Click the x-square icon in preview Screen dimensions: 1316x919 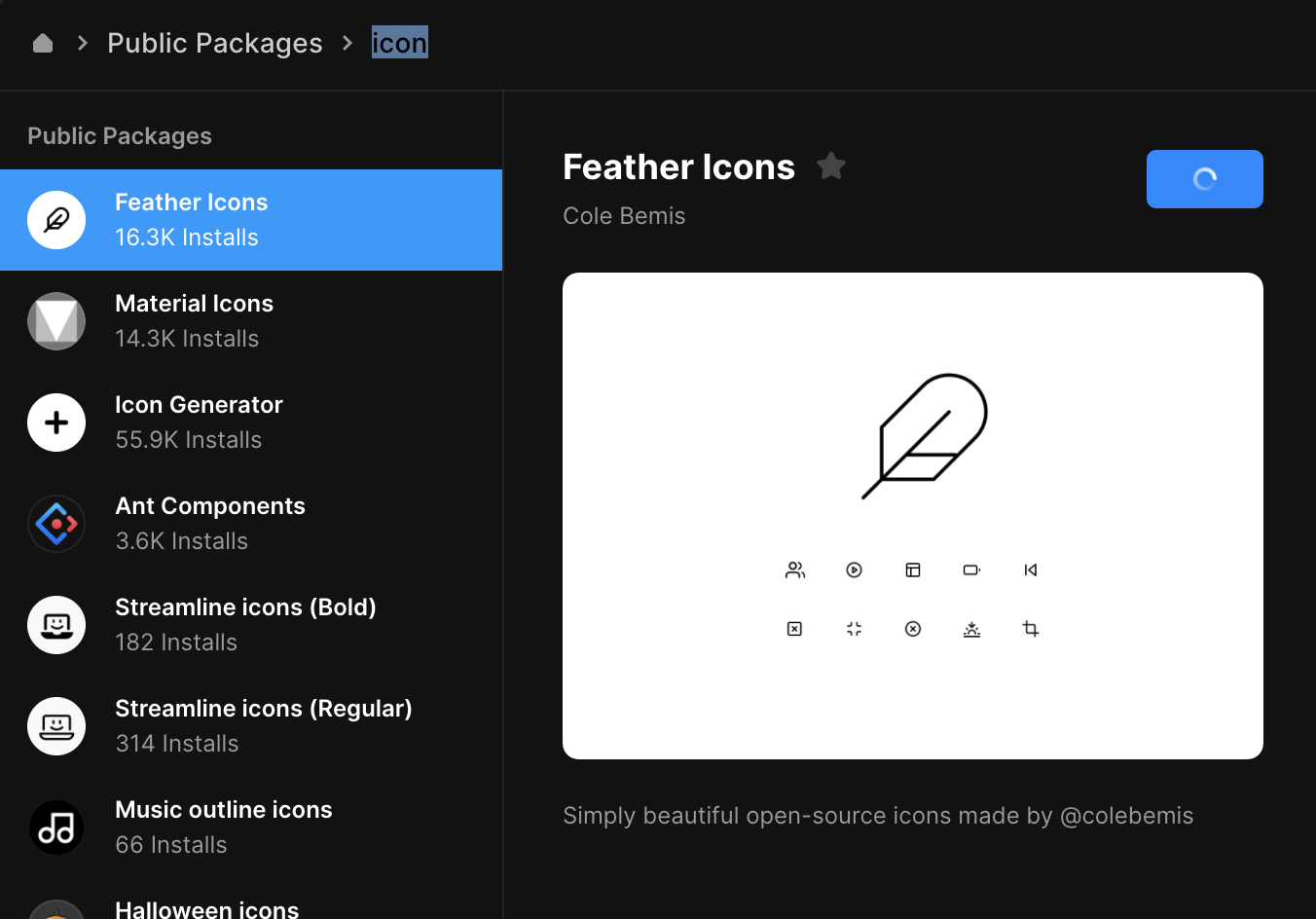[x=795, y=629]
